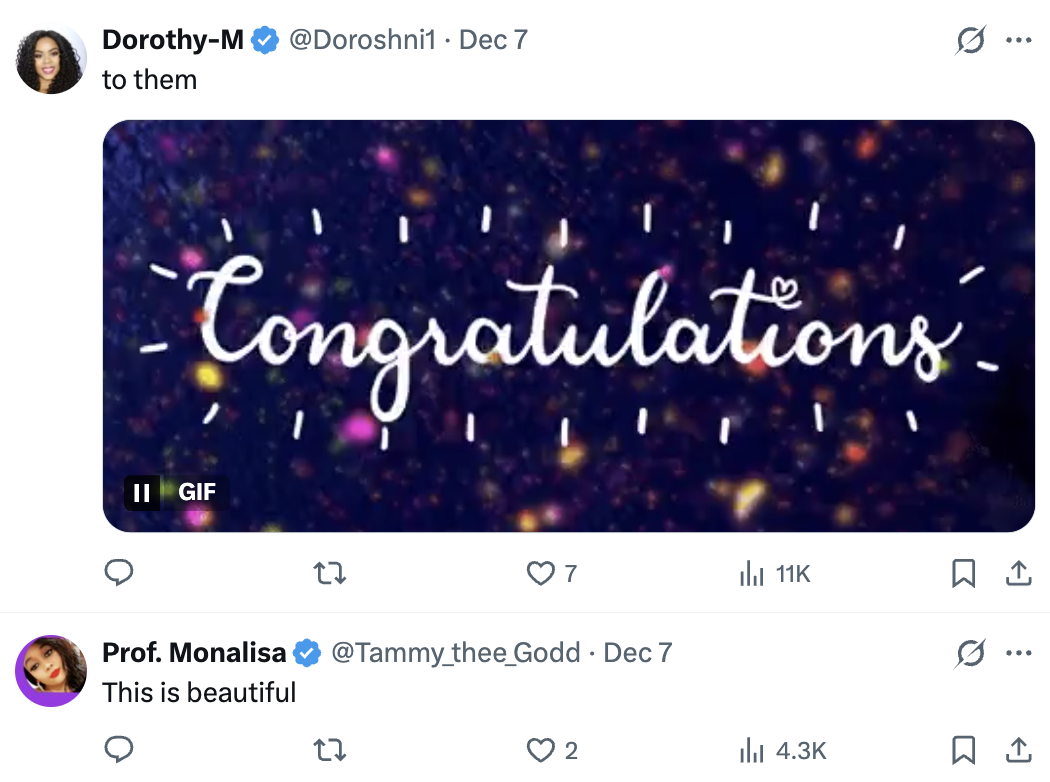The height and width of the screenshot is (782, 1050).
Task: Open Grok icon on Dorothy-M's tweet
Action: 969,41
